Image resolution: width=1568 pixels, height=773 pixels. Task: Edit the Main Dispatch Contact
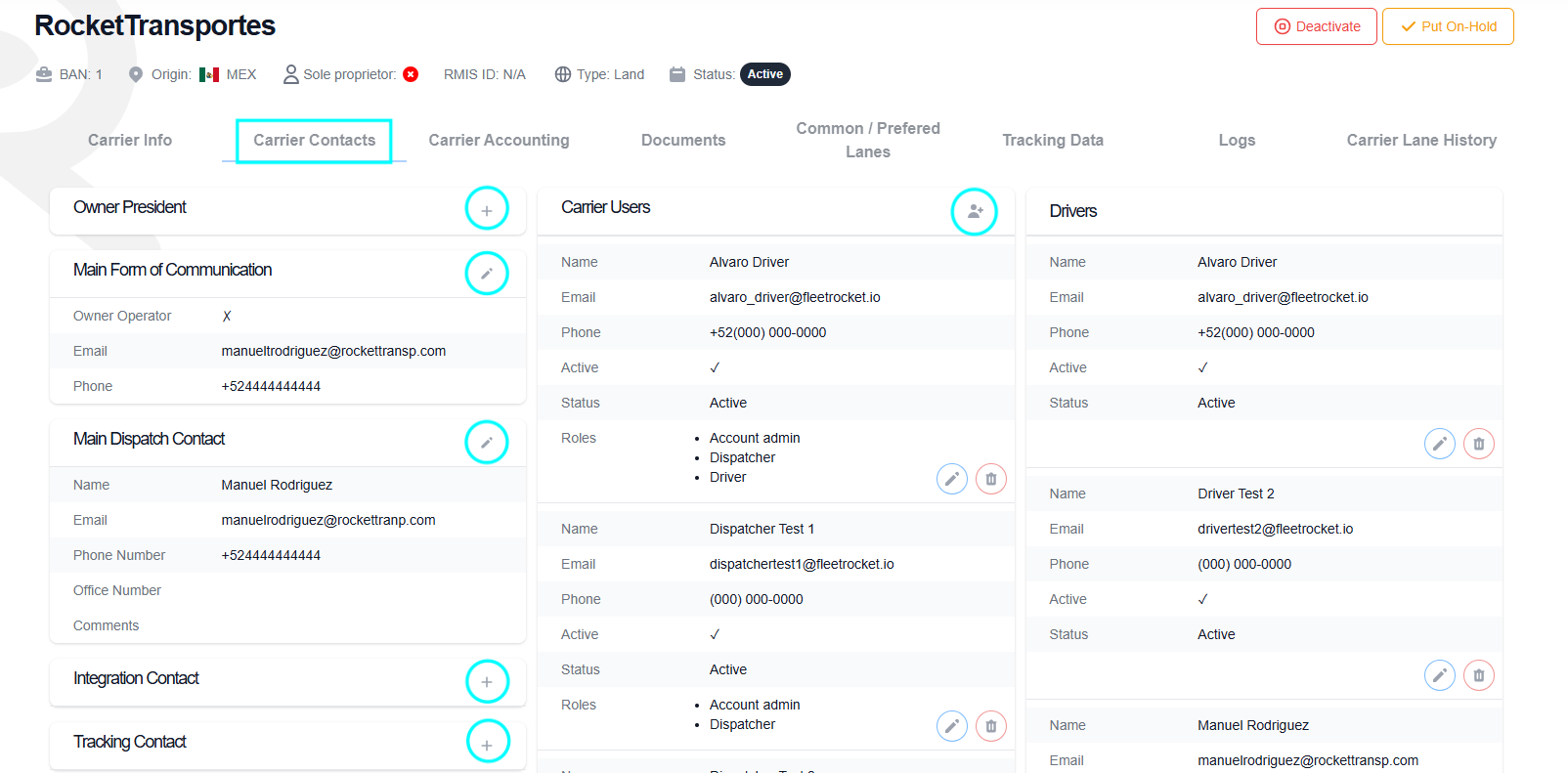click(487, 443)
